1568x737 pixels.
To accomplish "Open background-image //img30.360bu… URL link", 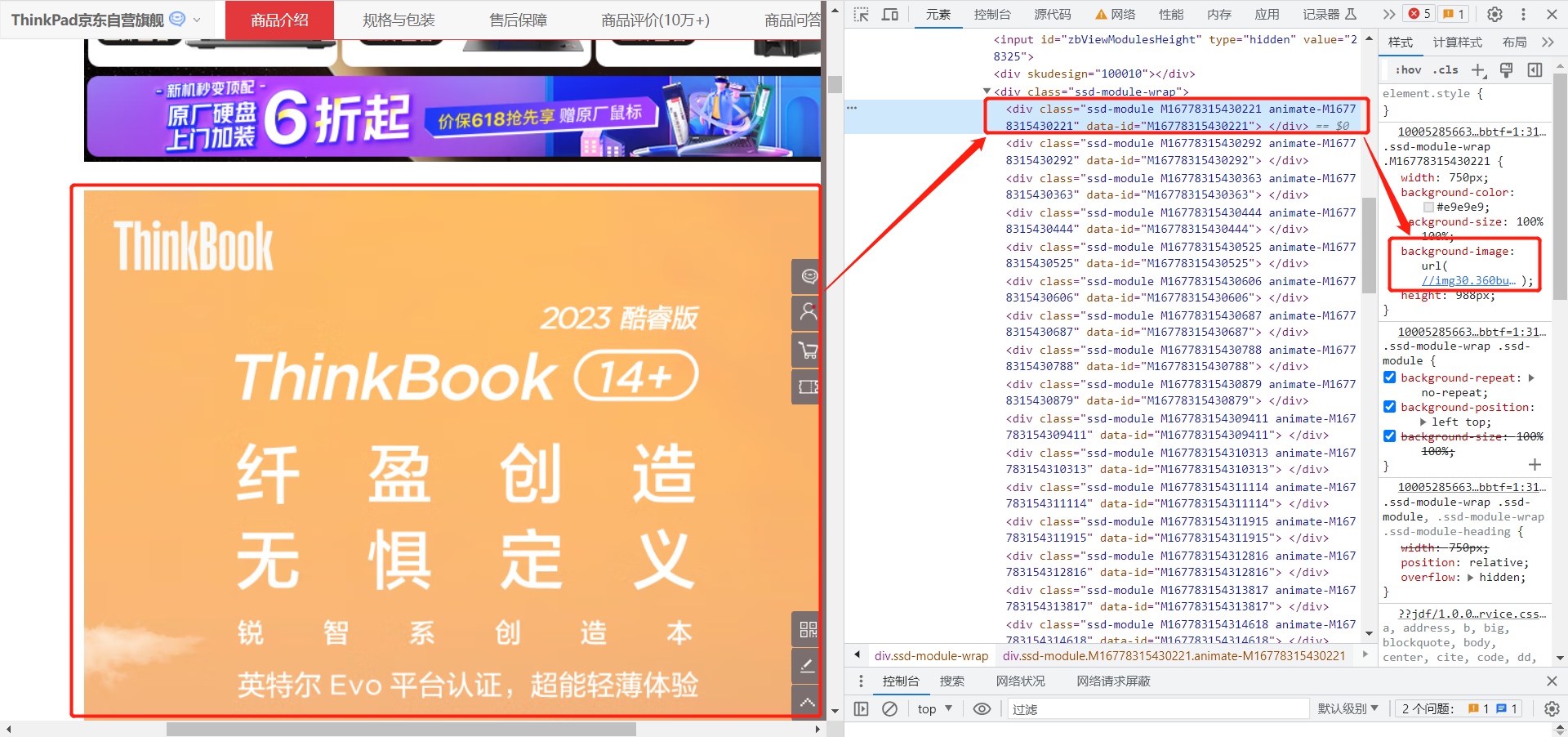I will [1468, 280].
